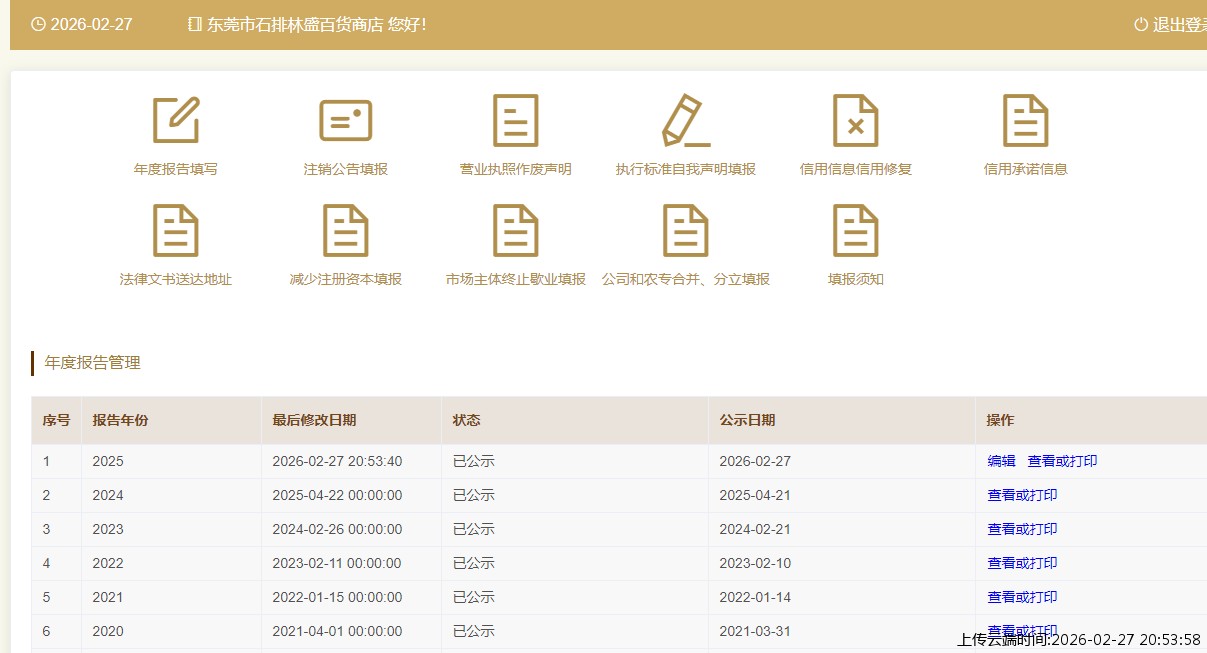Click the 报告年份 column header

(120, 420)
